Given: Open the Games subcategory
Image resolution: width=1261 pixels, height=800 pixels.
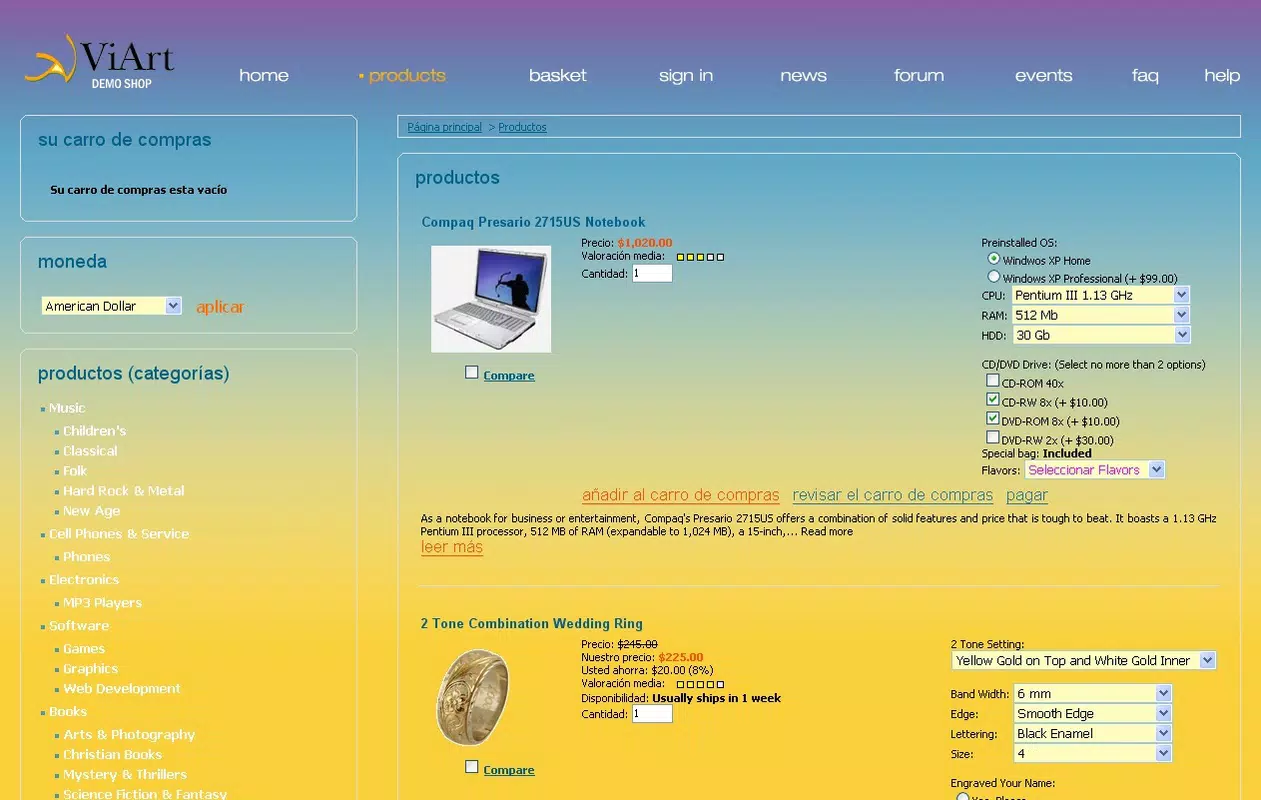Looking at the screenshot, I should point(84,649).
